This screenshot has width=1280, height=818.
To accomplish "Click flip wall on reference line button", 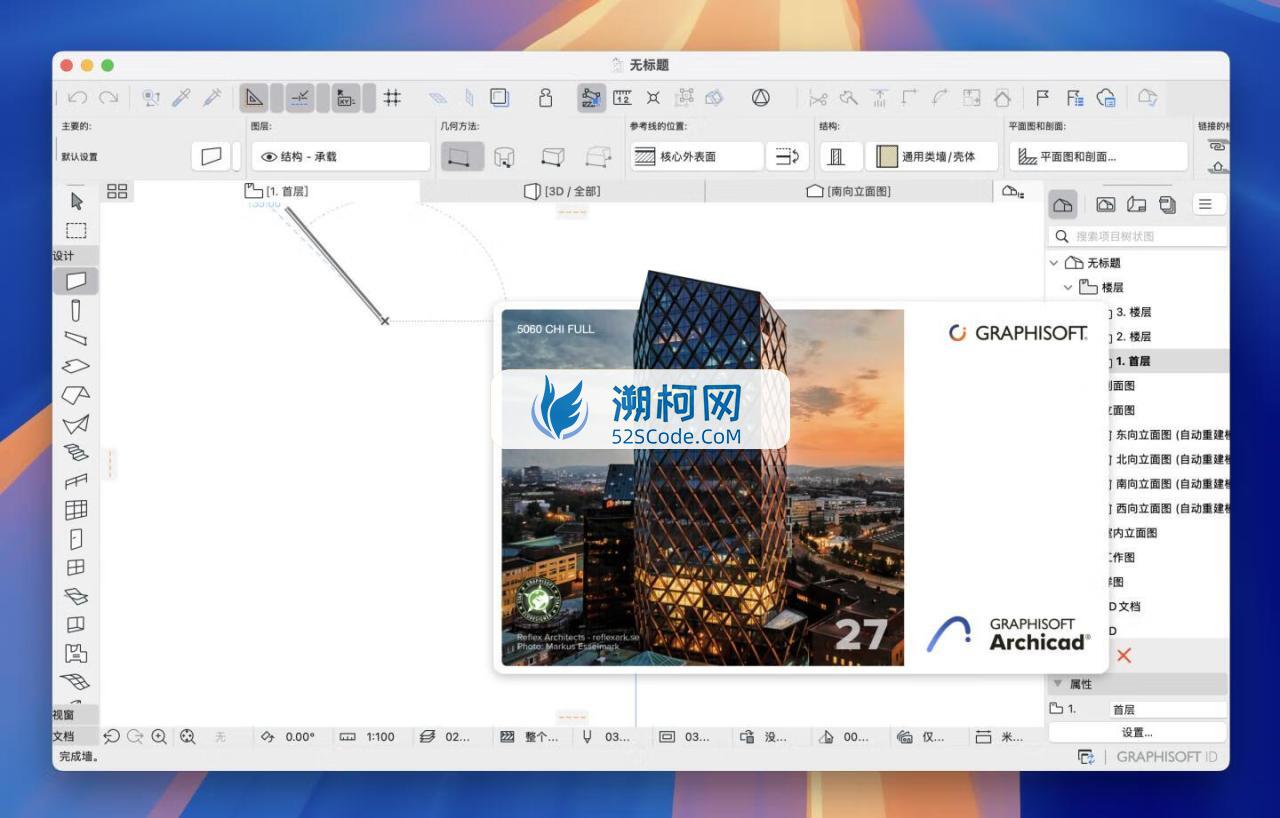I will (x=787, y=156).
